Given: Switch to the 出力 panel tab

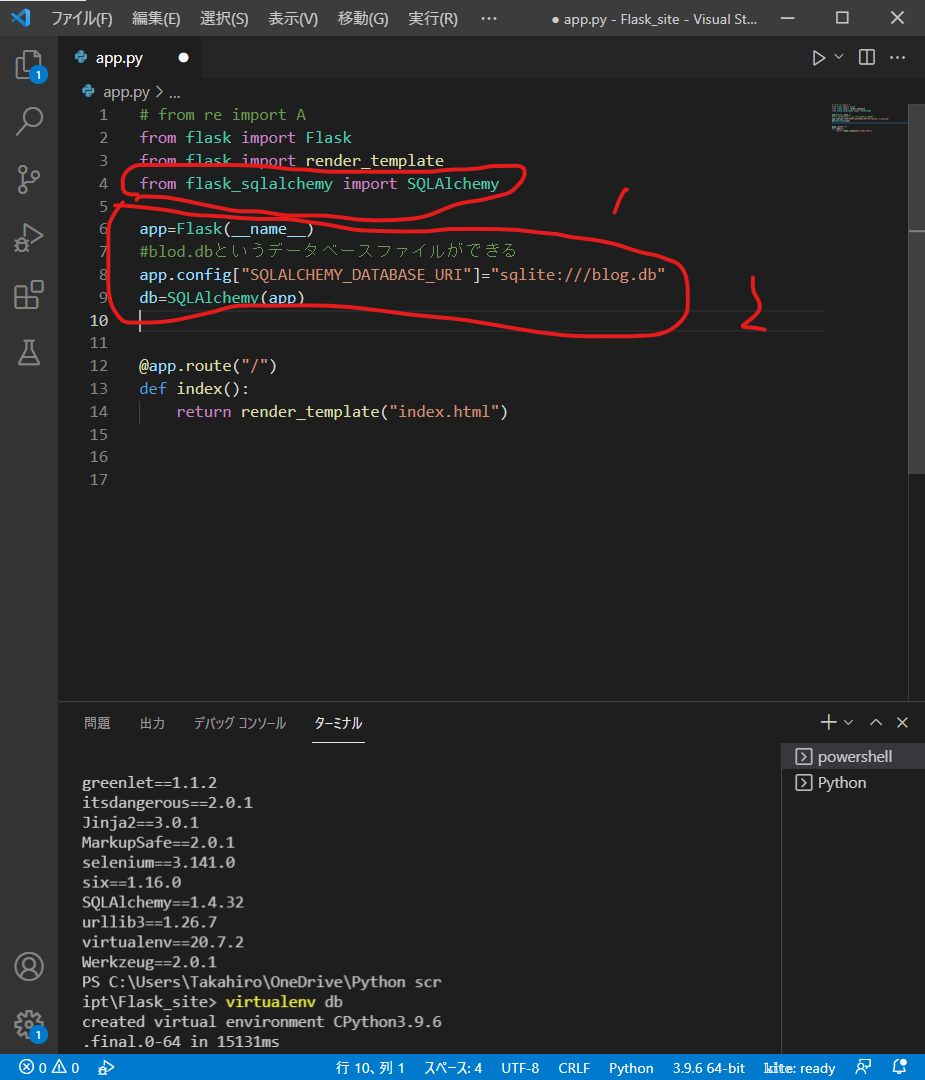Looking at the screenshot, I should 152,722.
